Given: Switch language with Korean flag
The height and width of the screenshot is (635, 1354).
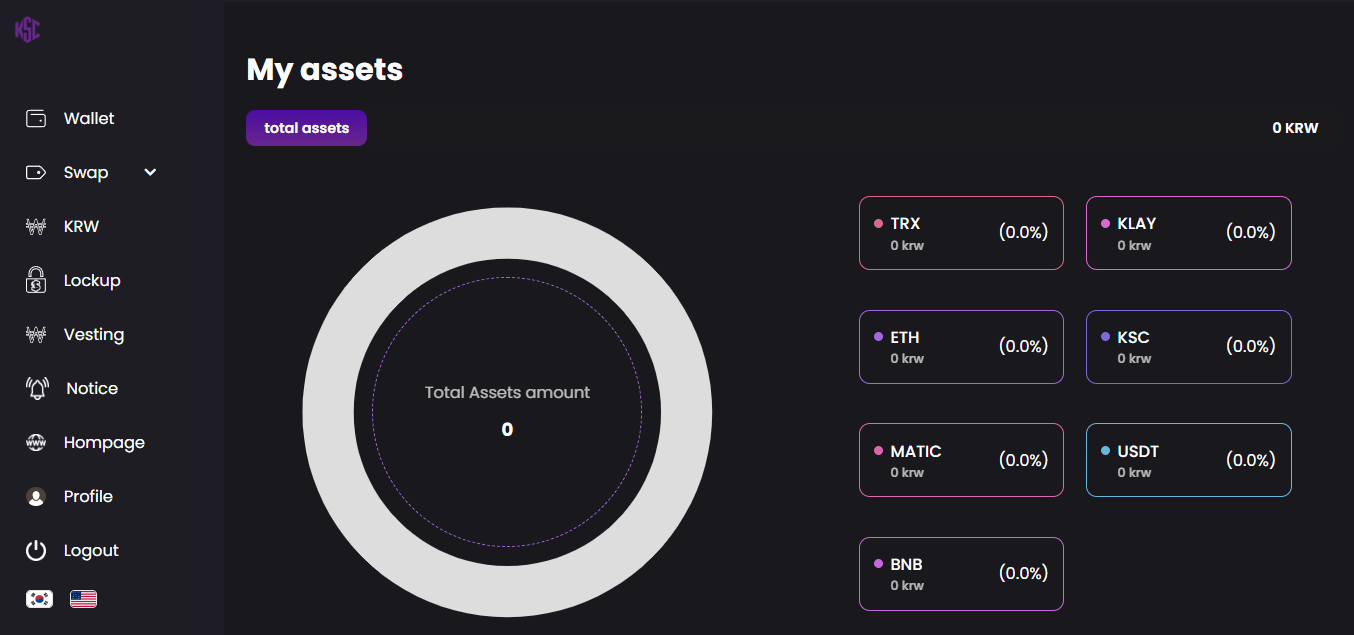Looking at the screenshot, I should [x=39, y=599].
